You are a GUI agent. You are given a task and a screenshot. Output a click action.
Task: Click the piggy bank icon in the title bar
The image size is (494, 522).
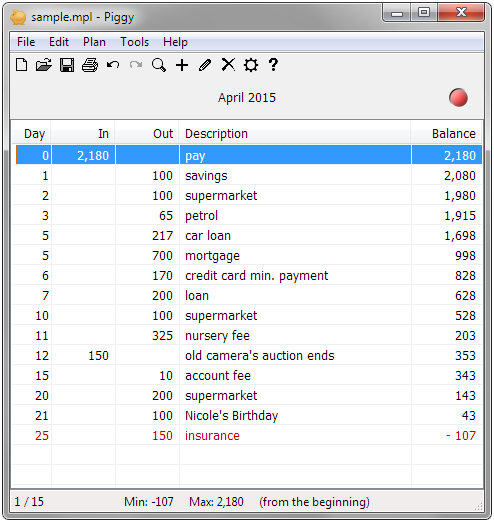[x=18, y=17]
